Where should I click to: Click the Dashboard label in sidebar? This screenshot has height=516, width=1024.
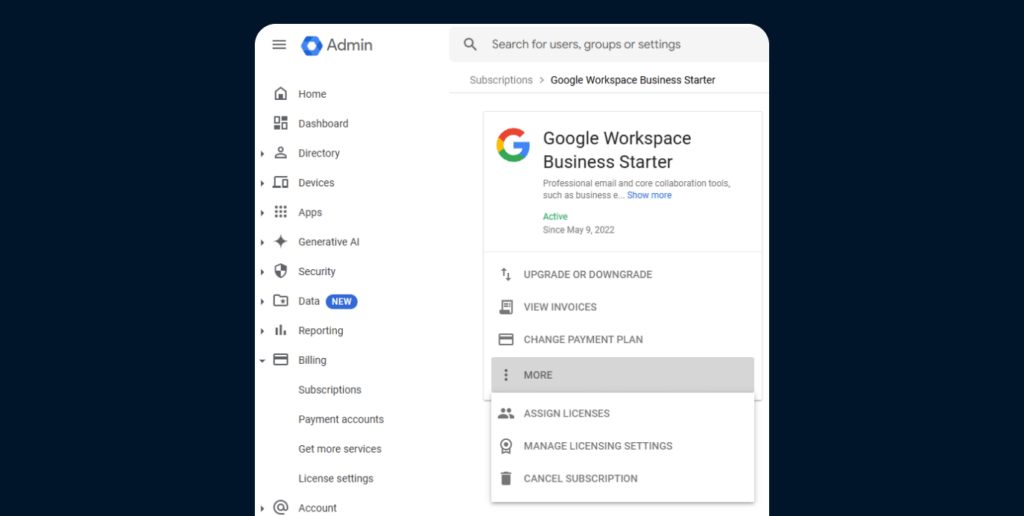pyautogui.click(x=323, y=123)
